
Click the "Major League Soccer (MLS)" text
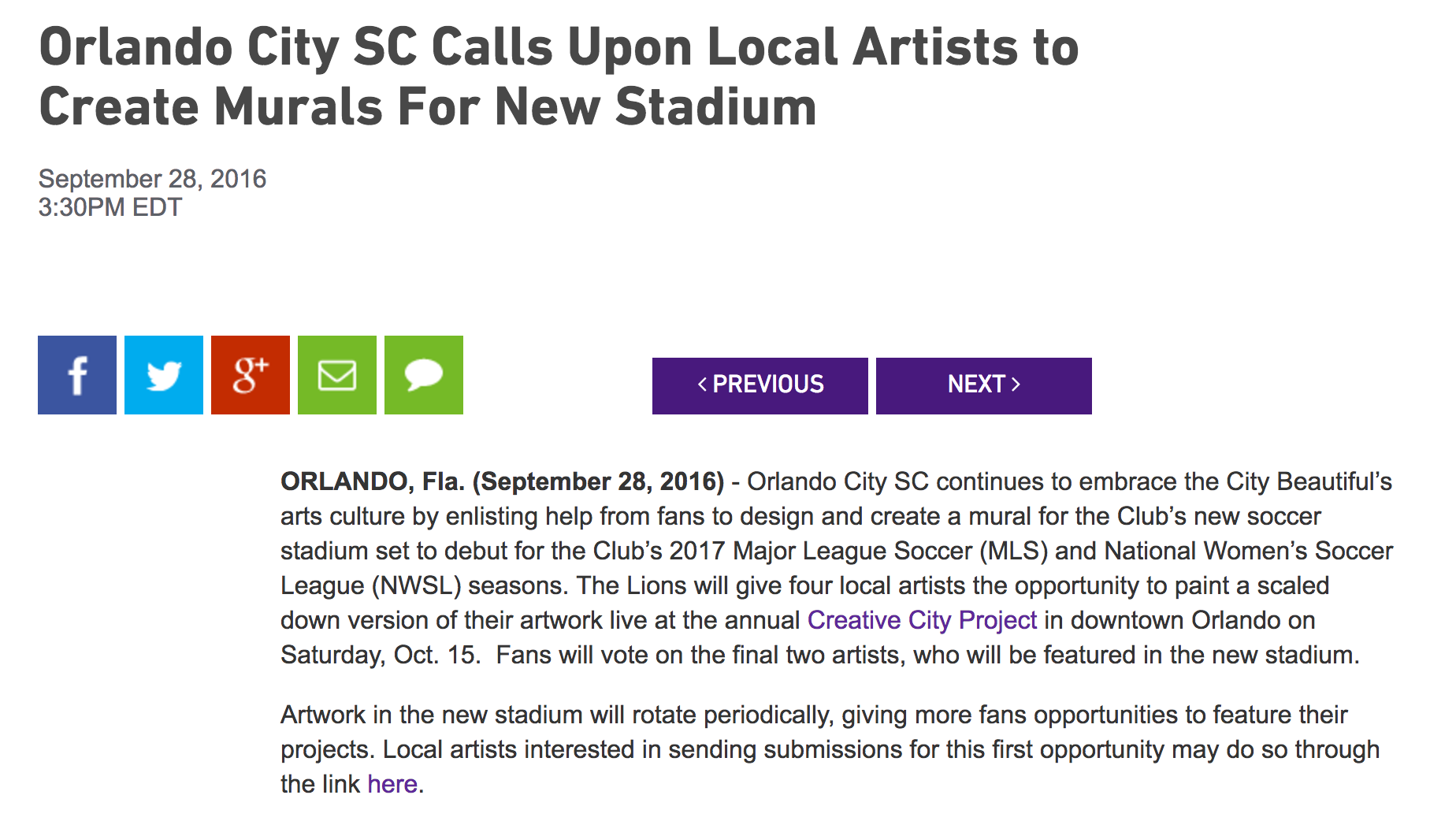890,551
